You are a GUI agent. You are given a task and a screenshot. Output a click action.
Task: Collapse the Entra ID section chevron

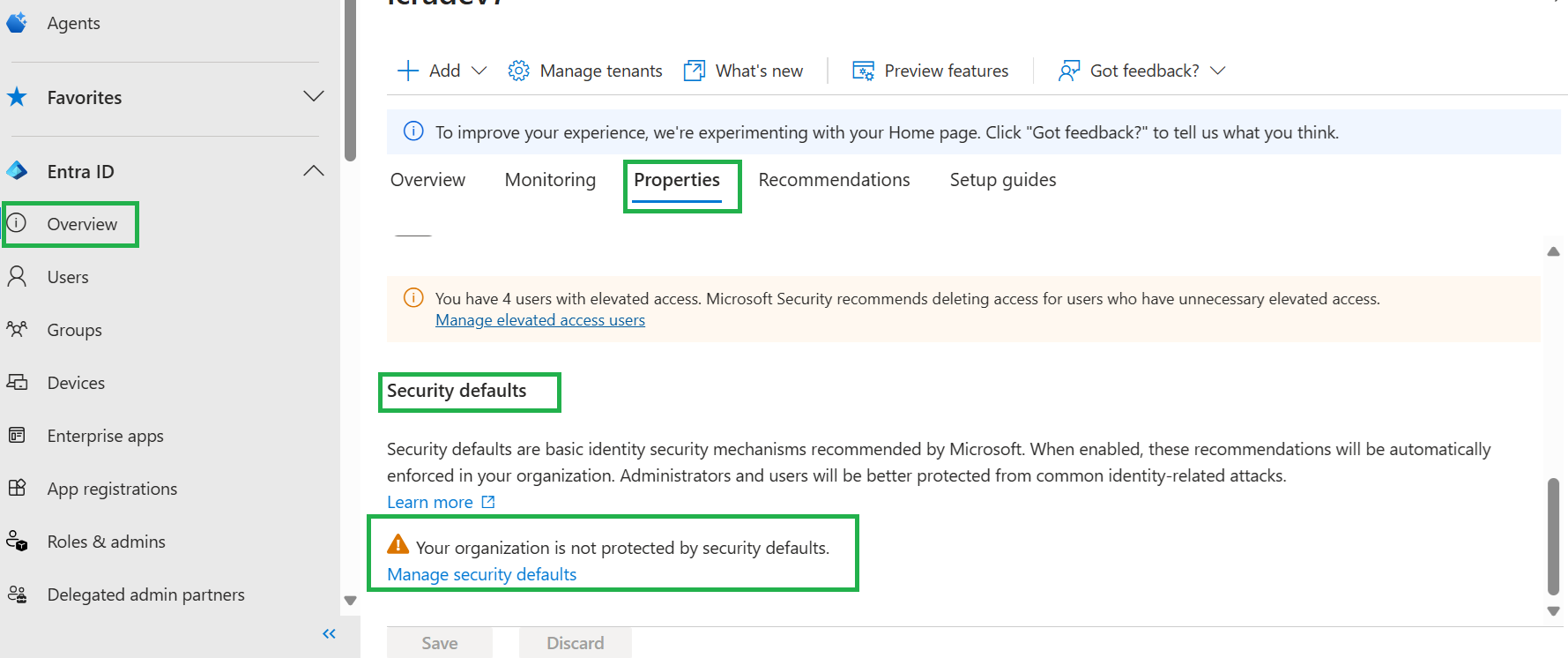pos(314,170)
